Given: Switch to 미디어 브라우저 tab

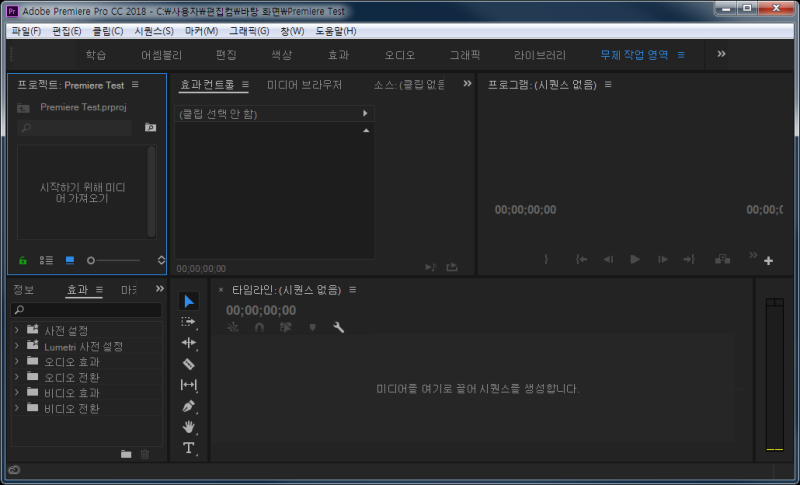Looking at the screenshot, I should [305, 85].
